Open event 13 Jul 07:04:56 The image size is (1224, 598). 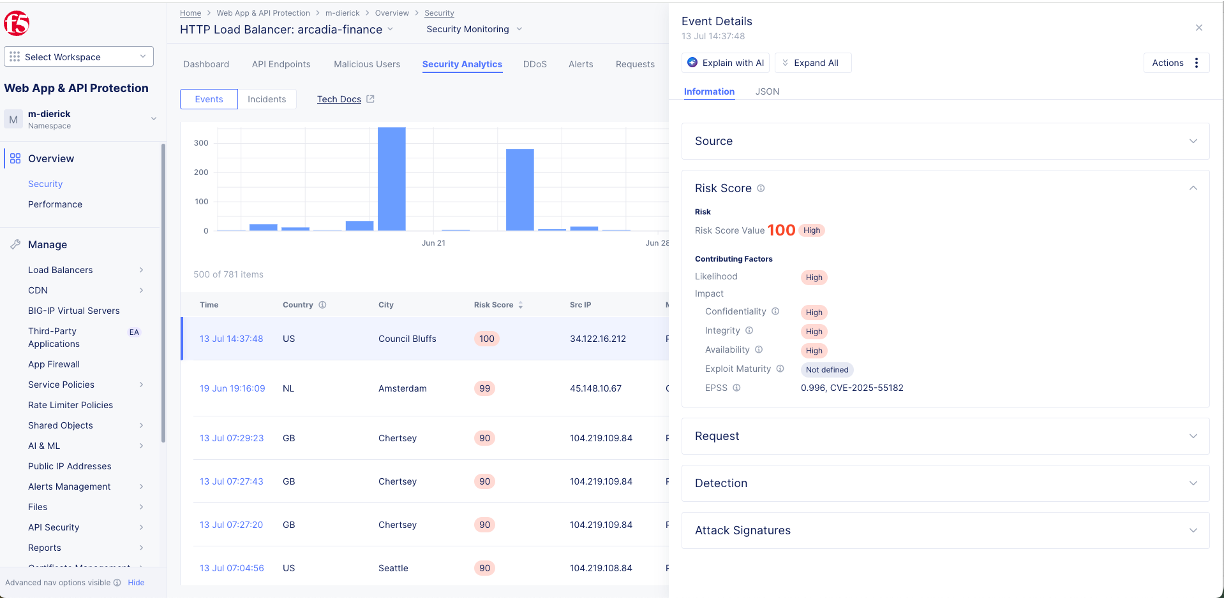point(231,568)
